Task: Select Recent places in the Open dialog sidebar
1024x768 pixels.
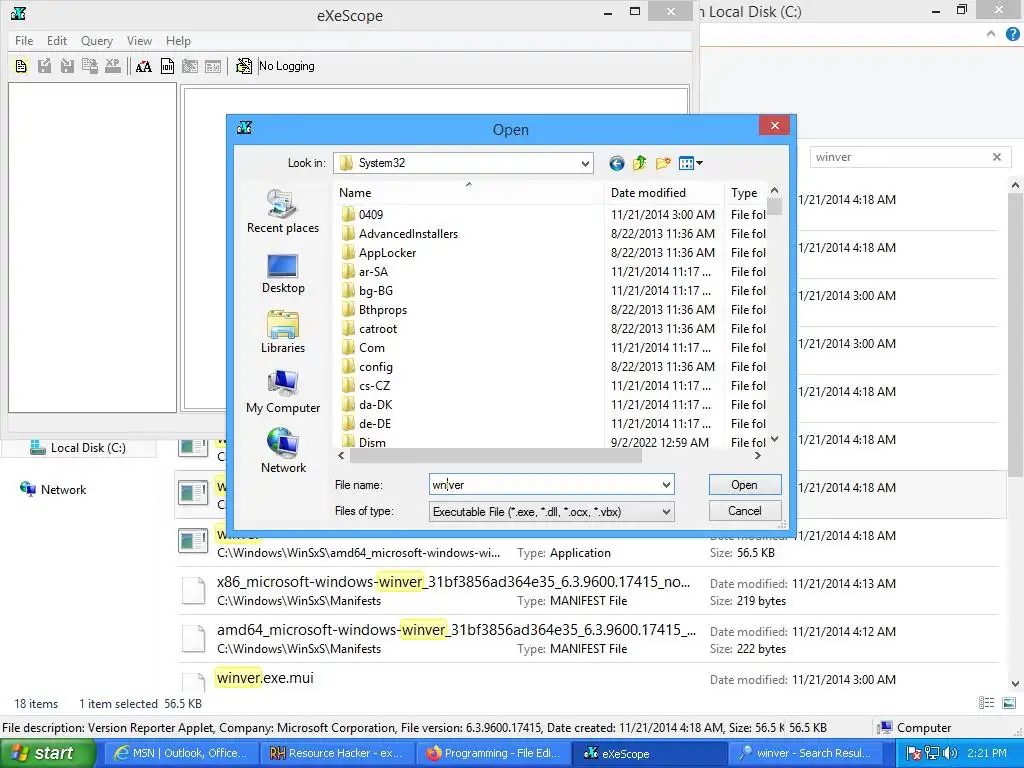Action: [x=283, y=212]
